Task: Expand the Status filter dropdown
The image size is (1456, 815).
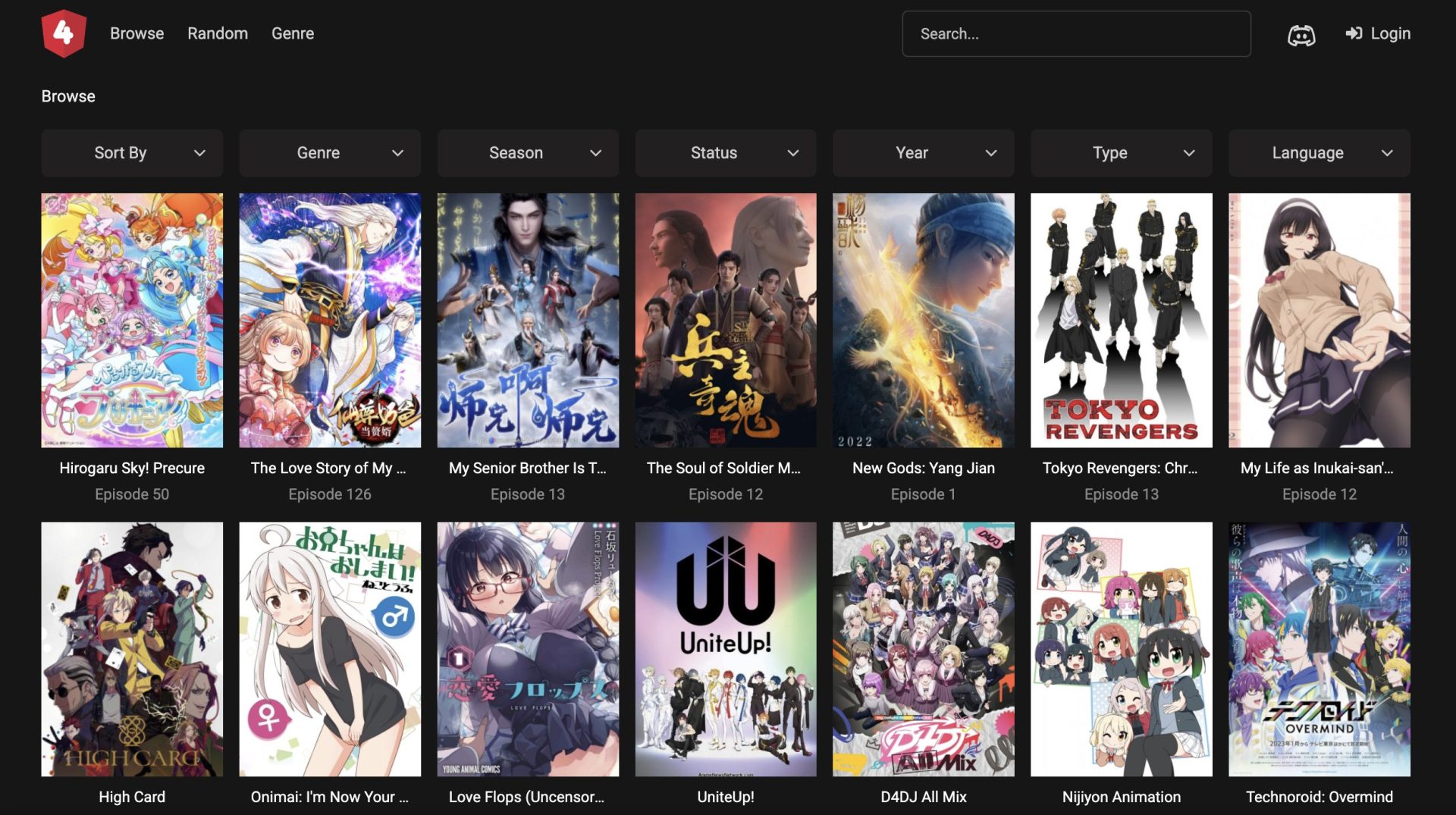Action: click(726, 152)
